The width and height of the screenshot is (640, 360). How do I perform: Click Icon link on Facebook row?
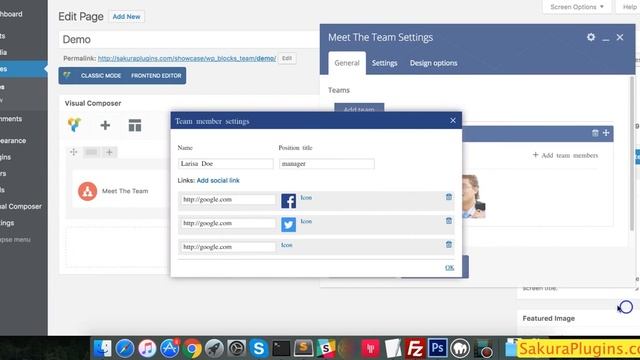coord(306,198)
